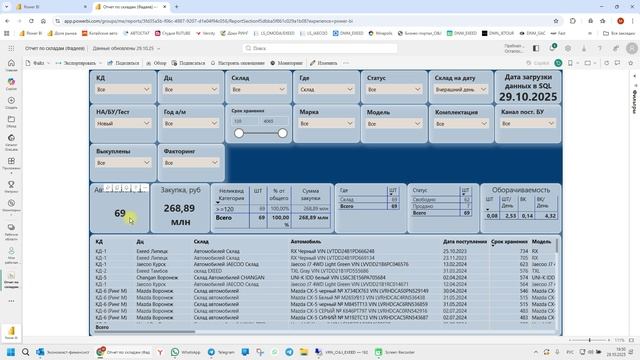Click the Настроить оповещение button
The height and width of the screenshot is (360, 640).
[238, 63]
